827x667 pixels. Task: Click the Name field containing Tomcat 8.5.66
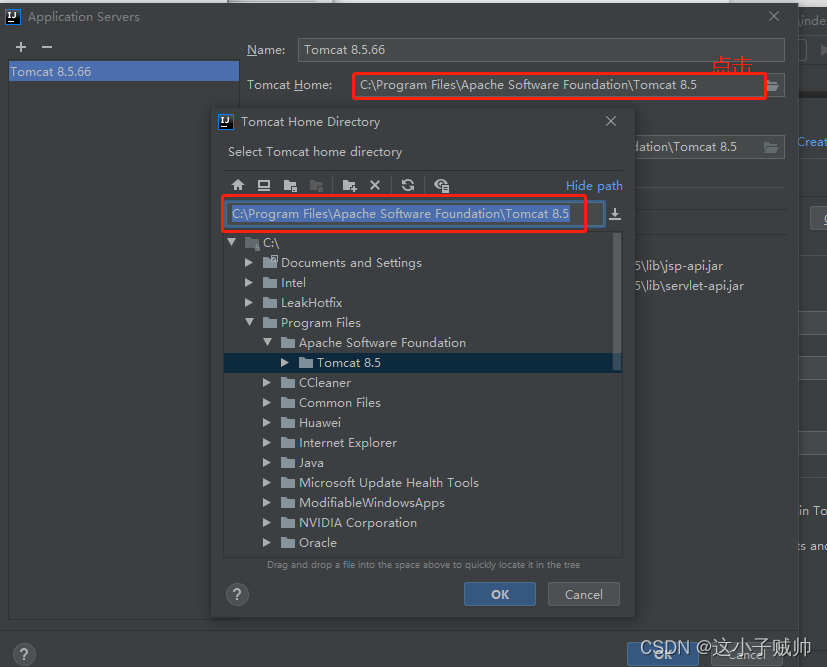(x=541, y=50)
